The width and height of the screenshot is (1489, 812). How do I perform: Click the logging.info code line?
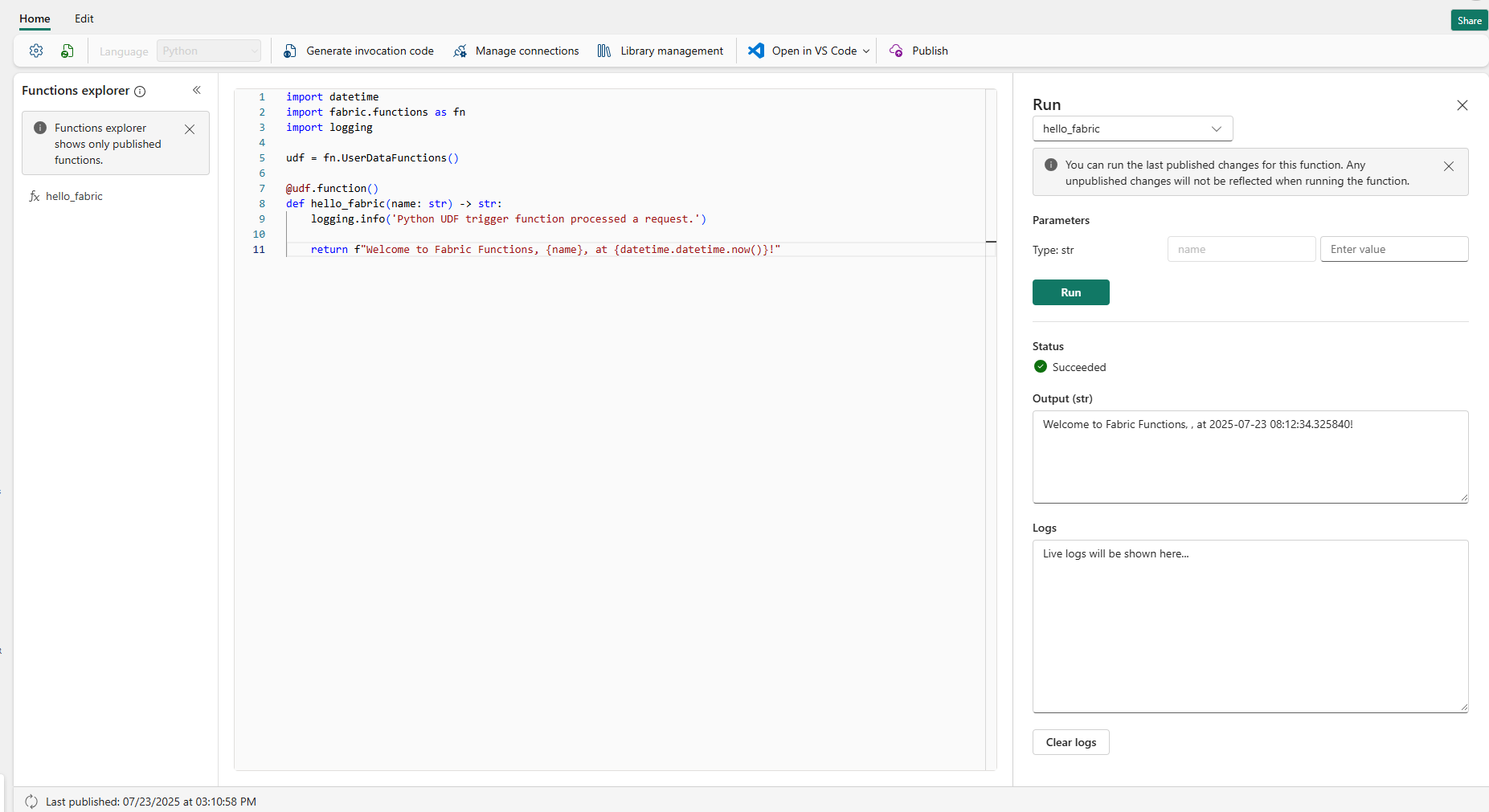[x=509, y=219]
